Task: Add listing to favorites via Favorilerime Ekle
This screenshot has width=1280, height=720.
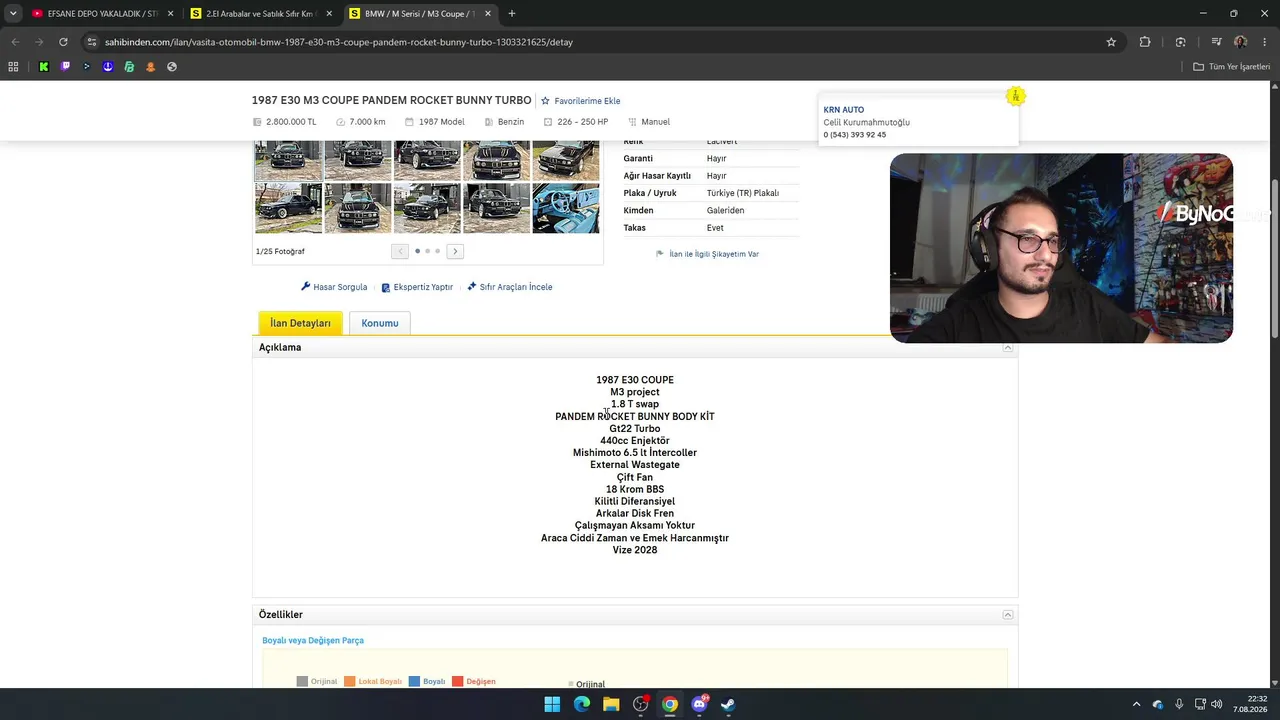Action: [x=581, y=101]
